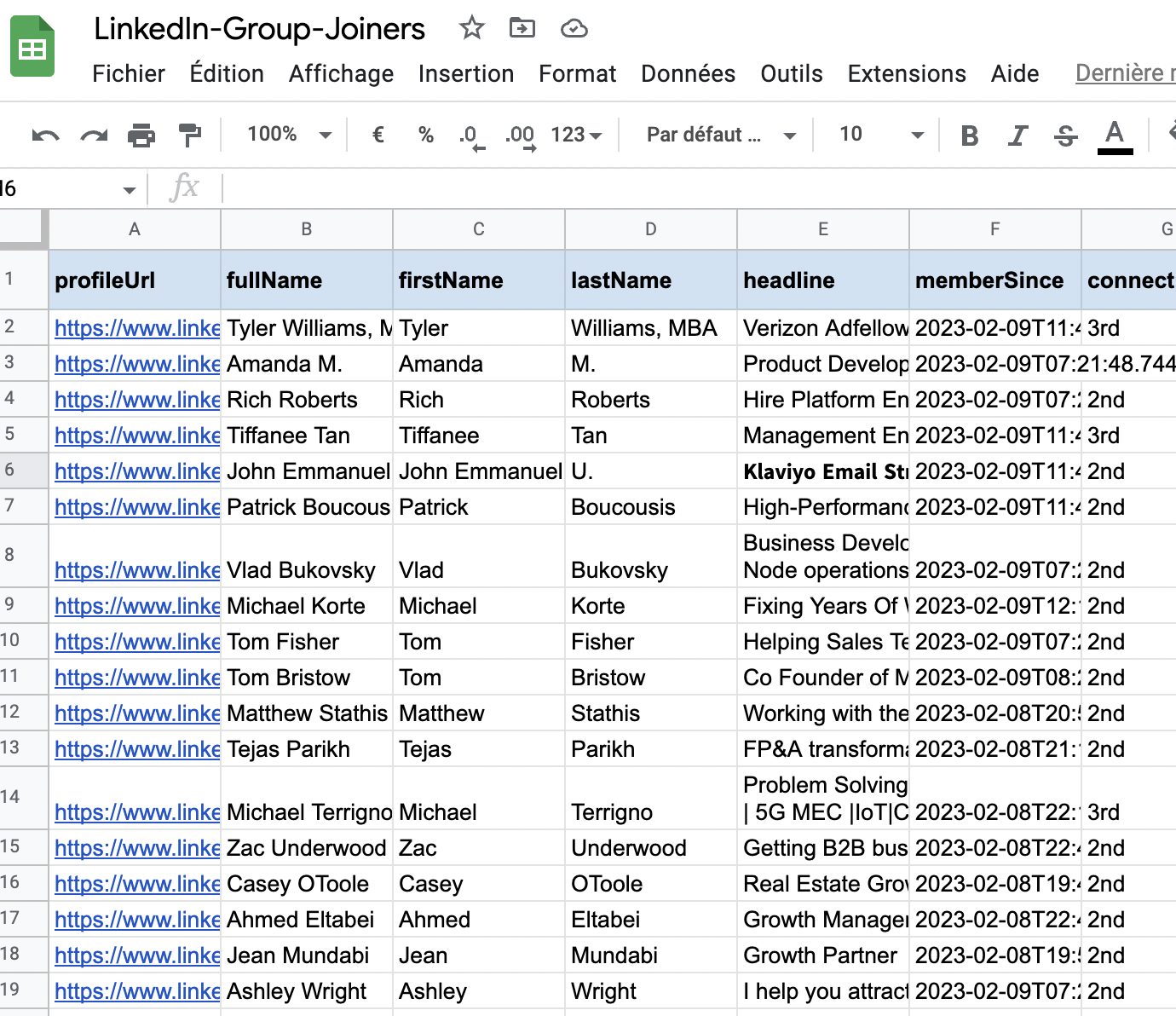Toggle bold formatting

point(969,136)
